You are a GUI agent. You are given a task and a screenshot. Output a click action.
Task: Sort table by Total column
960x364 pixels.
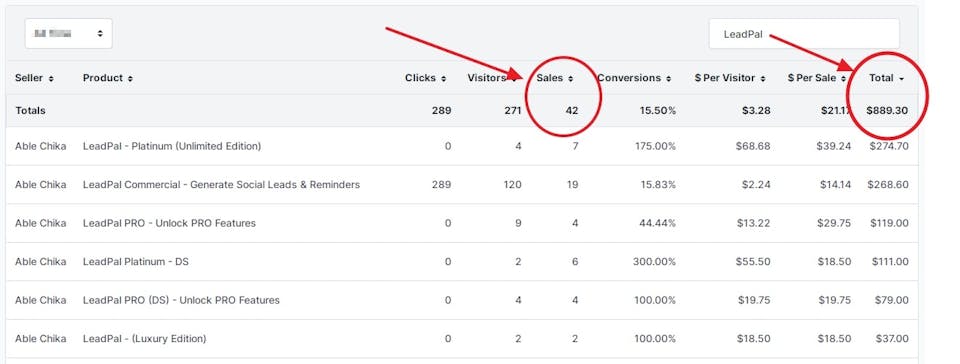pos(887,78)
